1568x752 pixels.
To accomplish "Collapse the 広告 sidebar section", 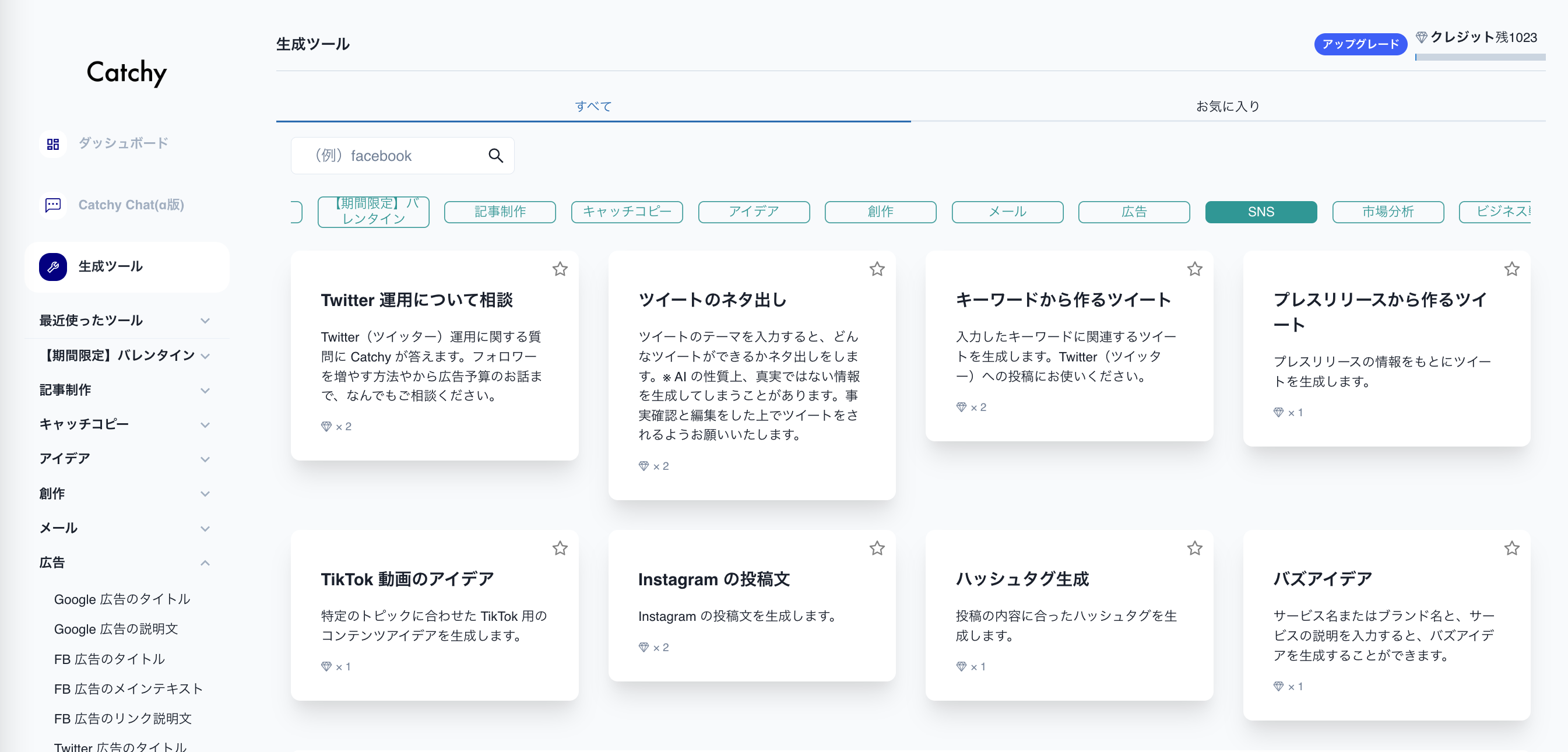I will pos(205,563).
